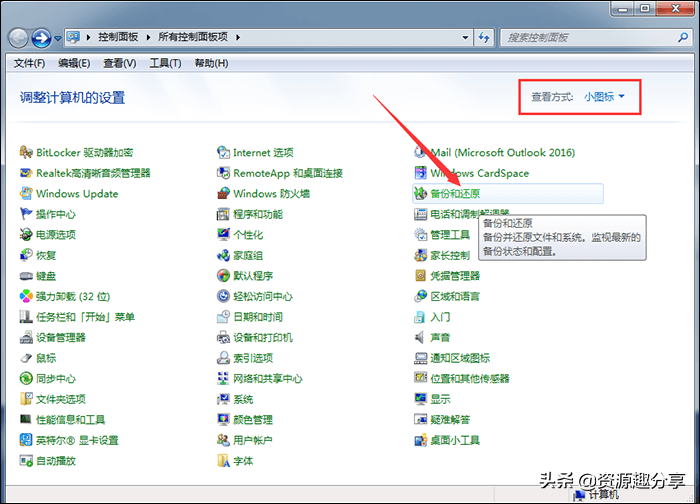Click the 字体 fonts icon

[223, 461]
